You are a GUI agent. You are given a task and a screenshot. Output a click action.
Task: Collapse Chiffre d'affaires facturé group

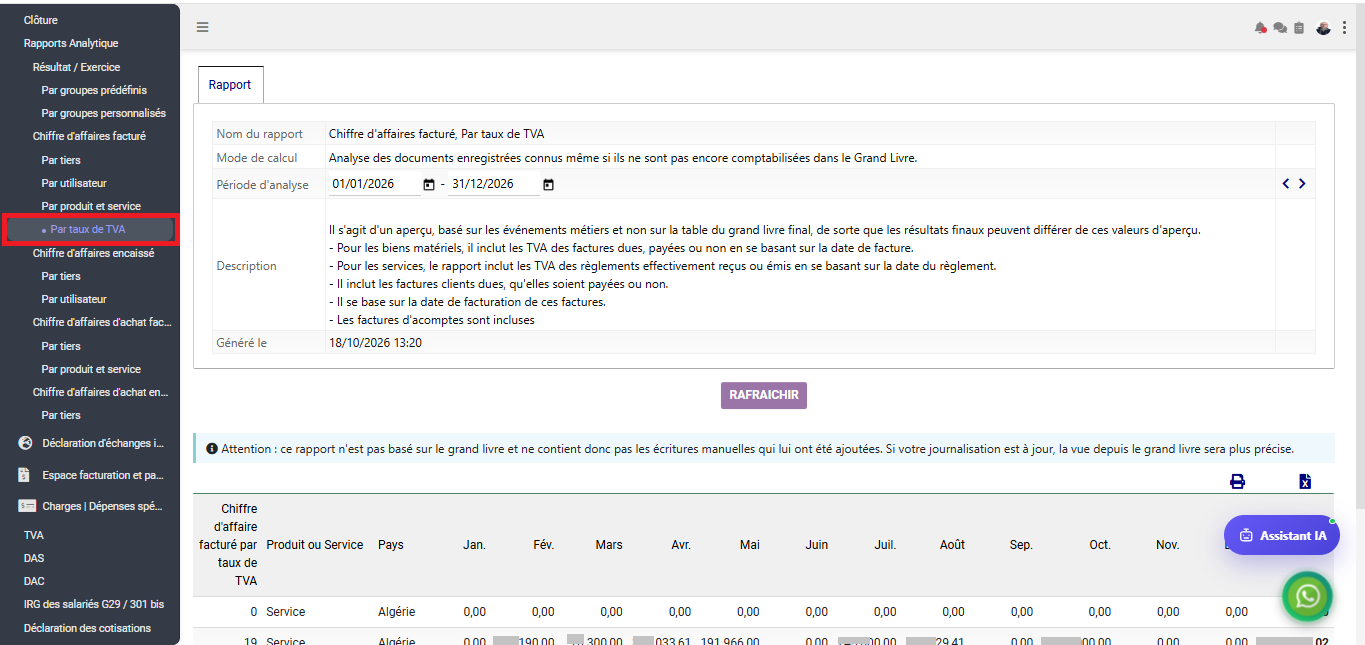pyautogui.click(x=89, y=136)
